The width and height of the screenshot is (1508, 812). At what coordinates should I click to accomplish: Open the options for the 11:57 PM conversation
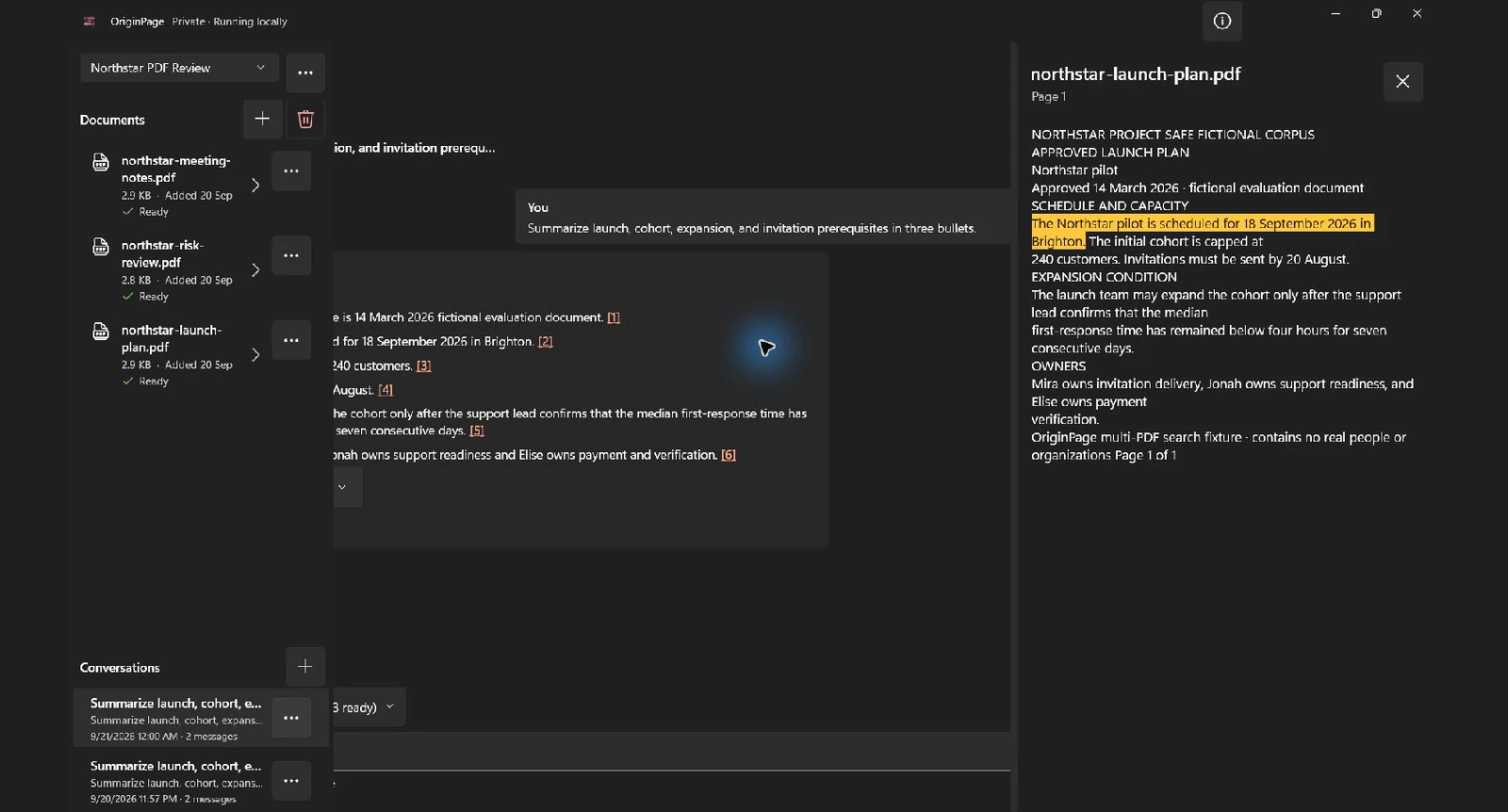coord(291,781)
